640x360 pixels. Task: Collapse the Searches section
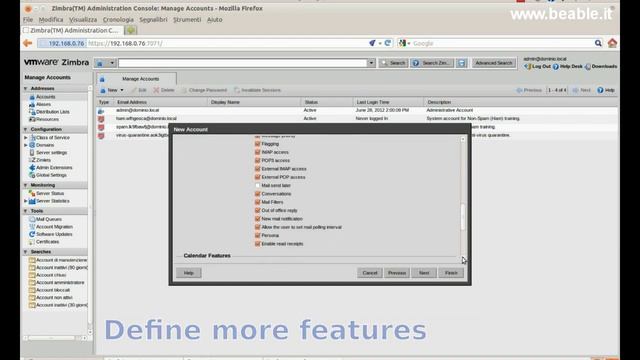click(26, 252)
